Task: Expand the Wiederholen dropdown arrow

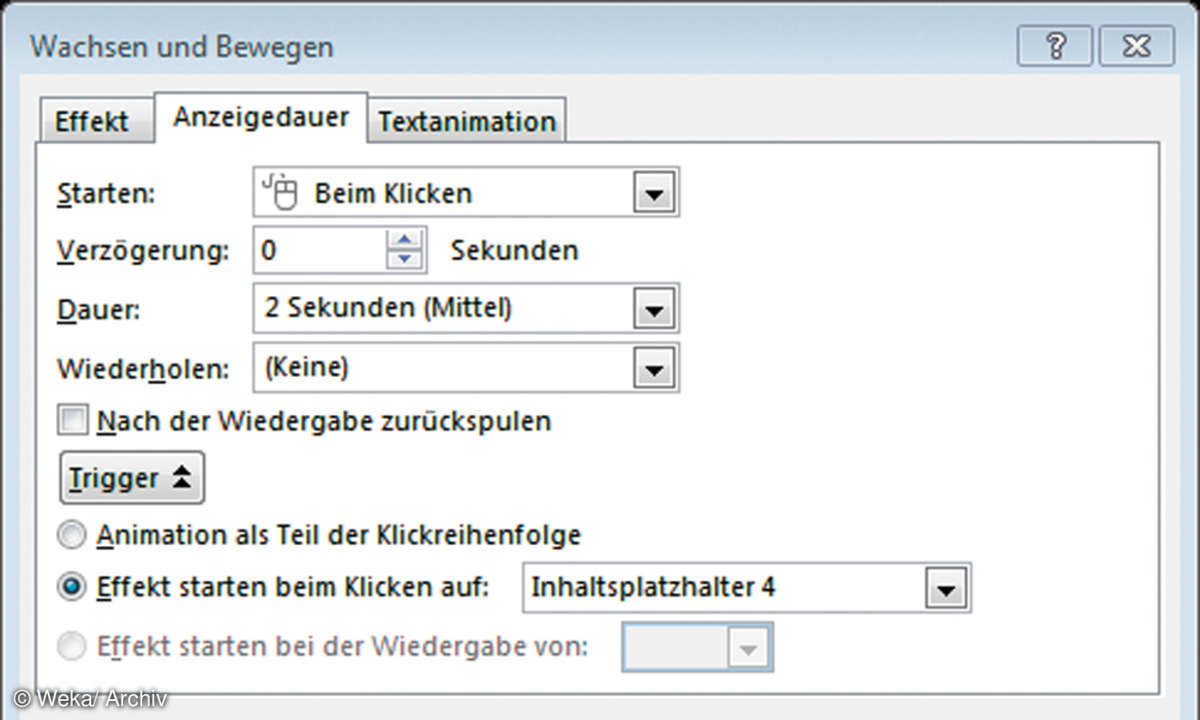Action: click(654, 370)
